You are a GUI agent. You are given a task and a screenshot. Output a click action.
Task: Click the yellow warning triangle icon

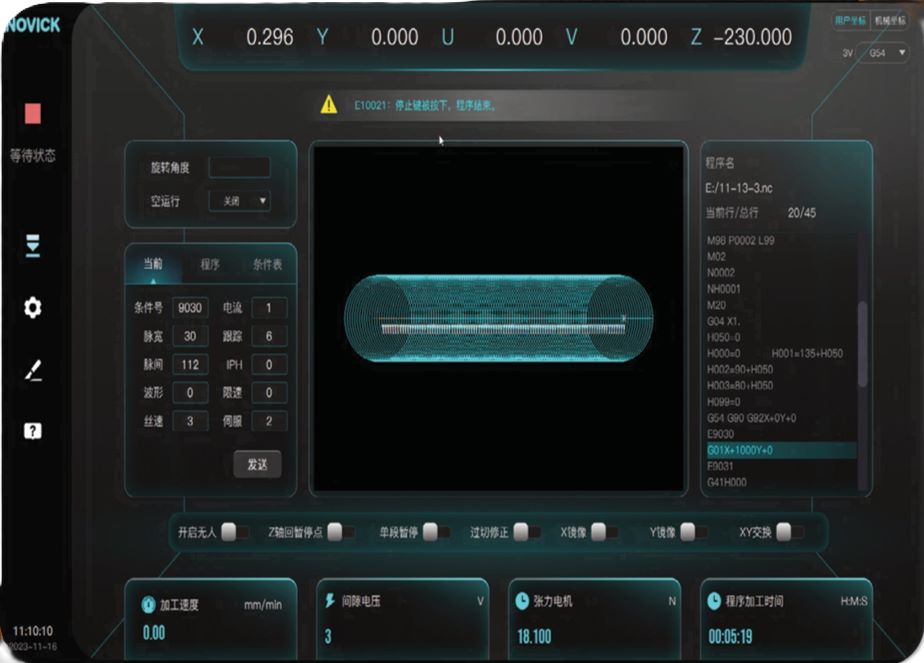point(328,104)
